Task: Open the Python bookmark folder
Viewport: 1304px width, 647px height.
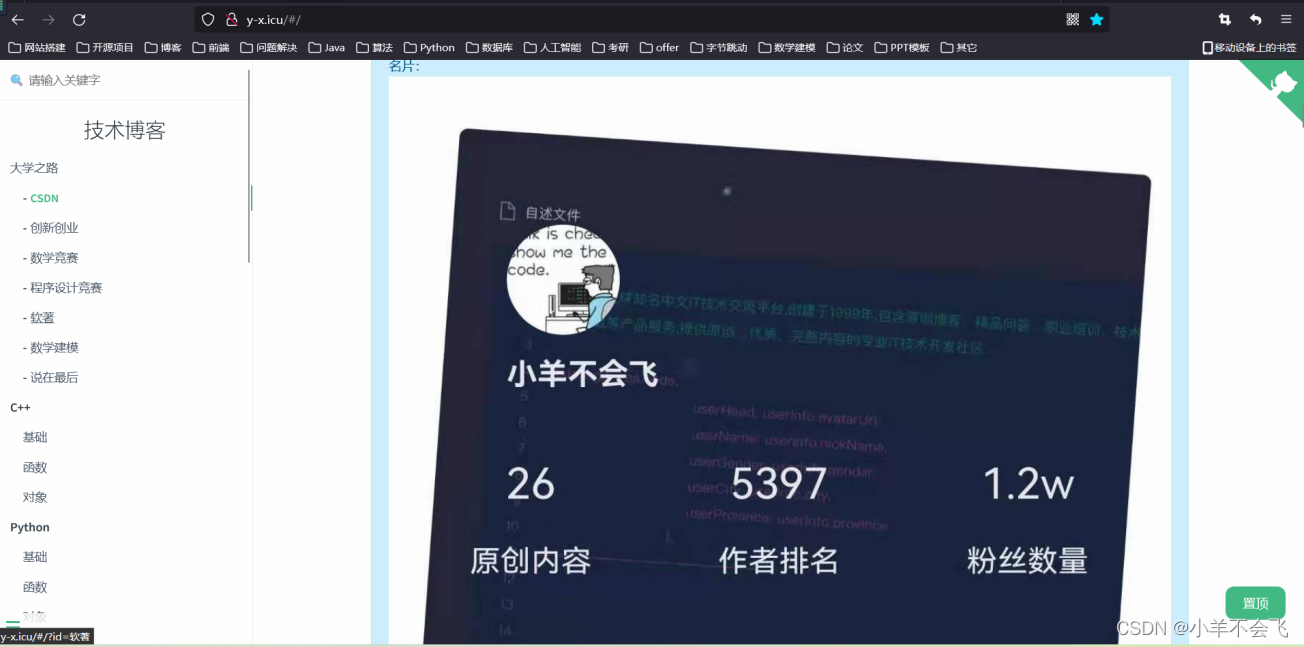Action: coord(430,47)
